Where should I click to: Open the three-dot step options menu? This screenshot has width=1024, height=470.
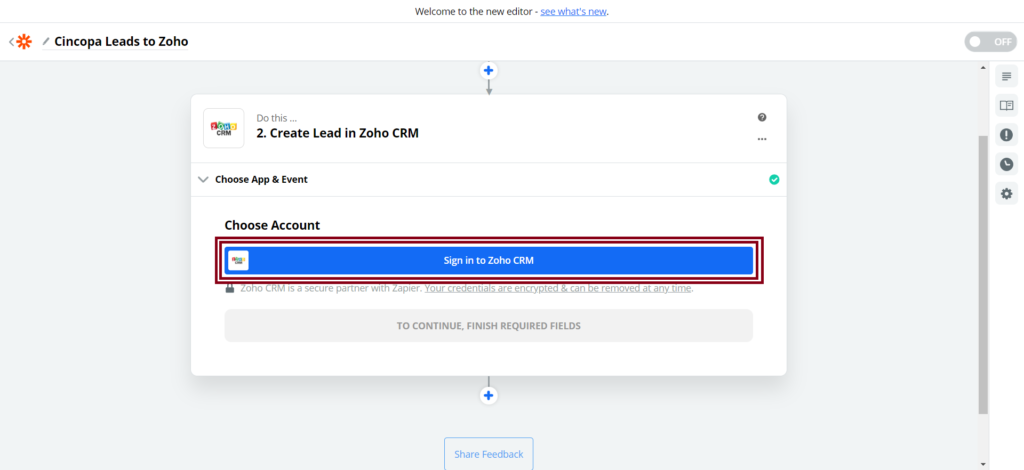point(762,139)
